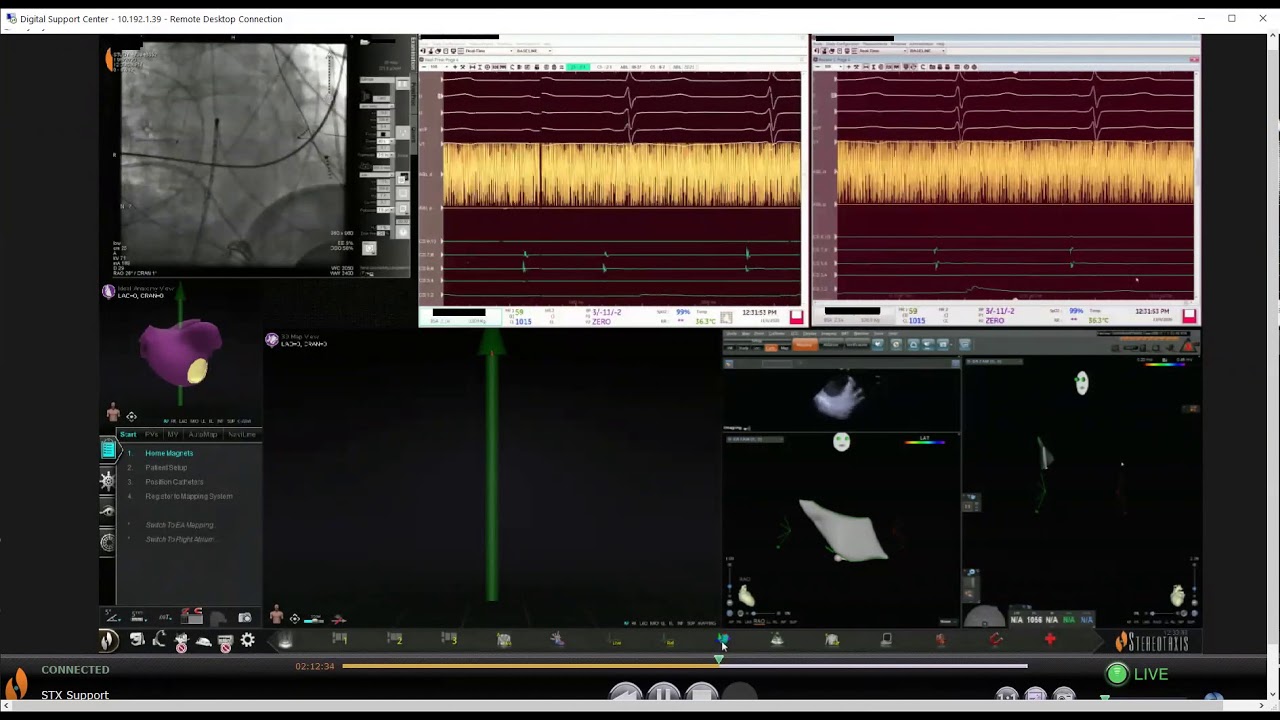This screenshot has height=720, width=1280.
Task: Open the clipboard workflow panel icon
Action: click(108, 450)
